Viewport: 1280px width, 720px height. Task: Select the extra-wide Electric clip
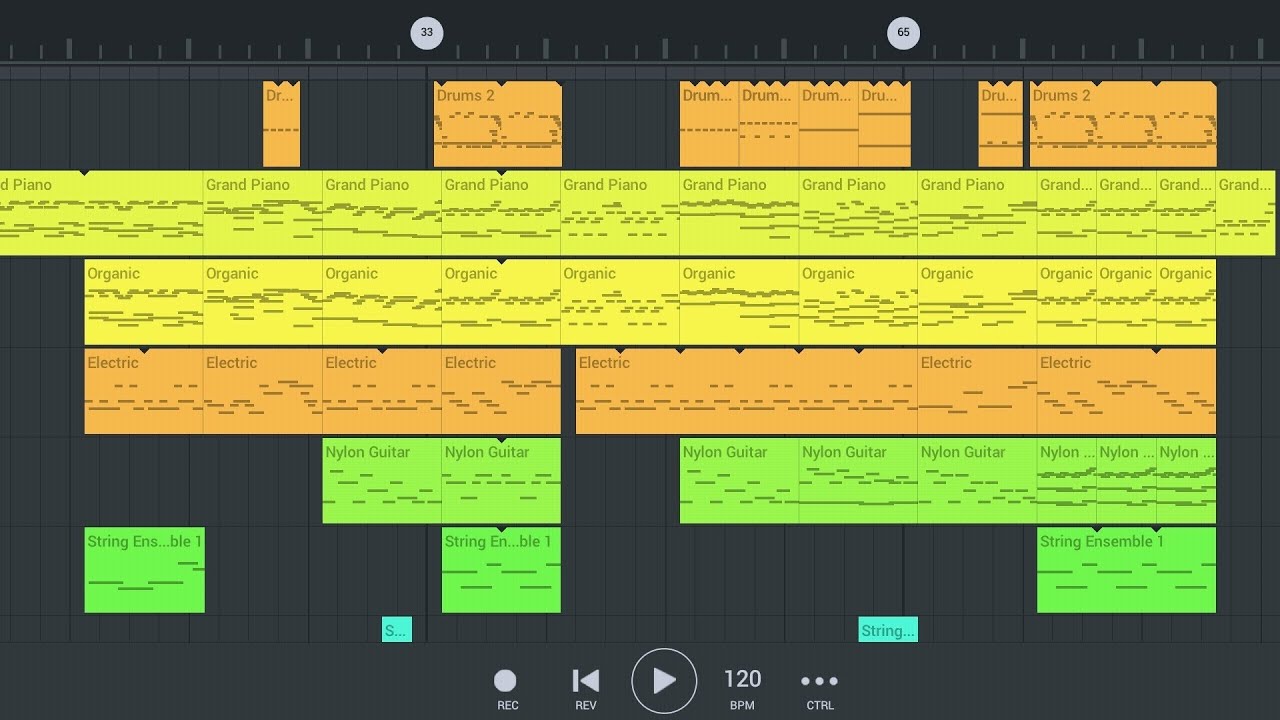[x=747, y=391]
